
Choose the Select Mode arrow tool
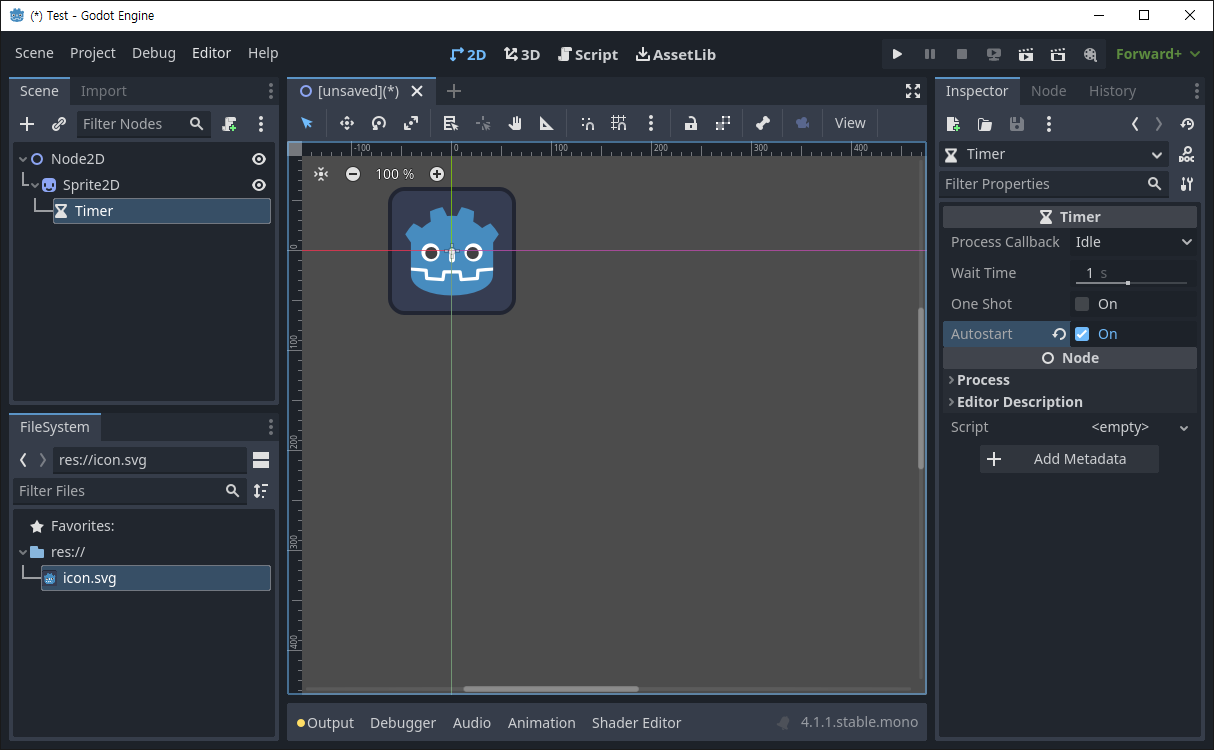click(307, 123)
